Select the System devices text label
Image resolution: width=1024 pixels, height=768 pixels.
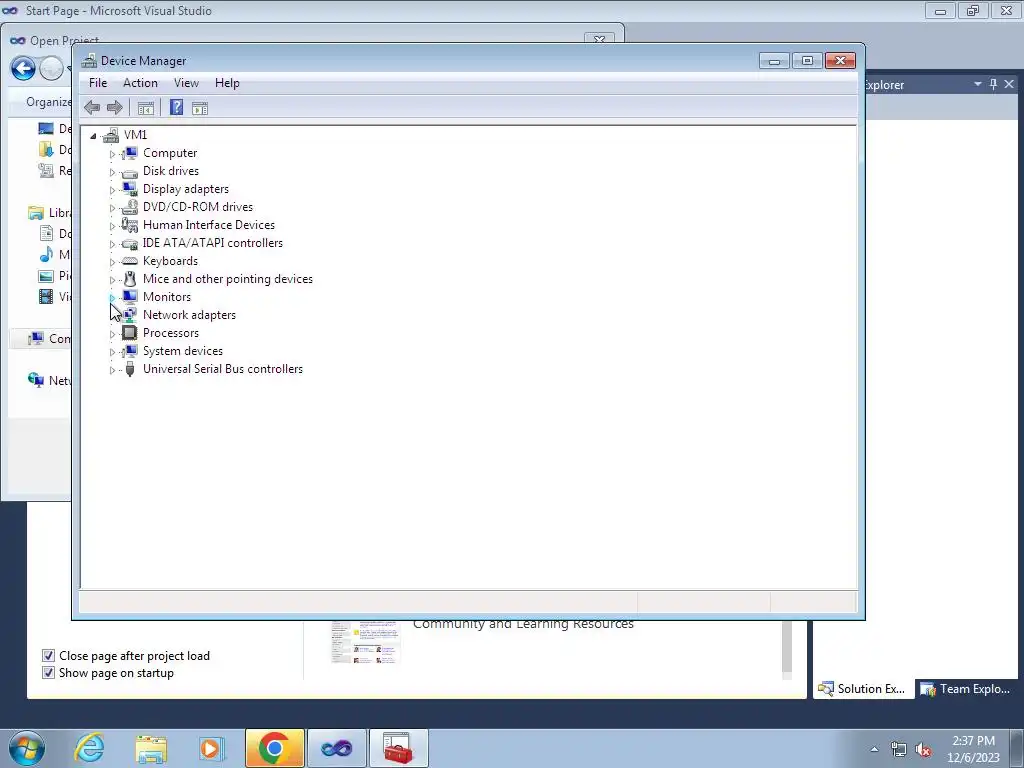pos(183,351)
